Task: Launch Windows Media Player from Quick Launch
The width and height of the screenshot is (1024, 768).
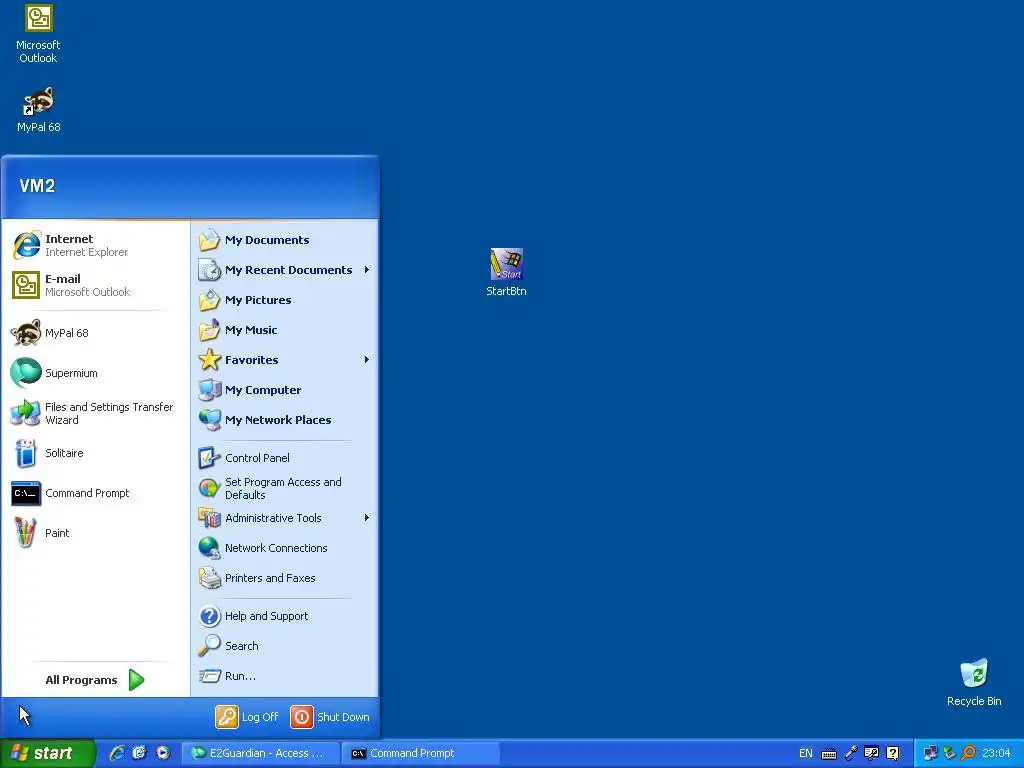Action: [163, 753]
